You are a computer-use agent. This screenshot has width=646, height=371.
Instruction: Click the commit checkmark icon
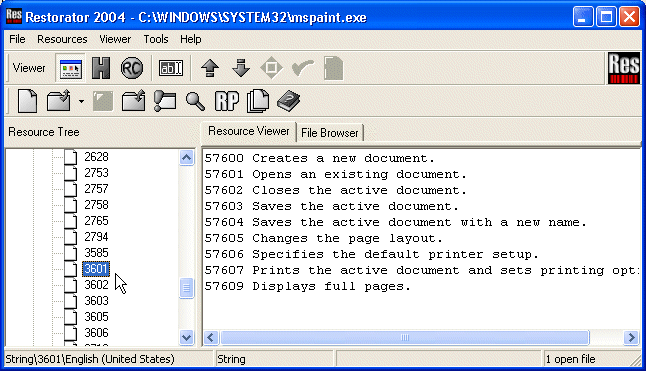302,68
